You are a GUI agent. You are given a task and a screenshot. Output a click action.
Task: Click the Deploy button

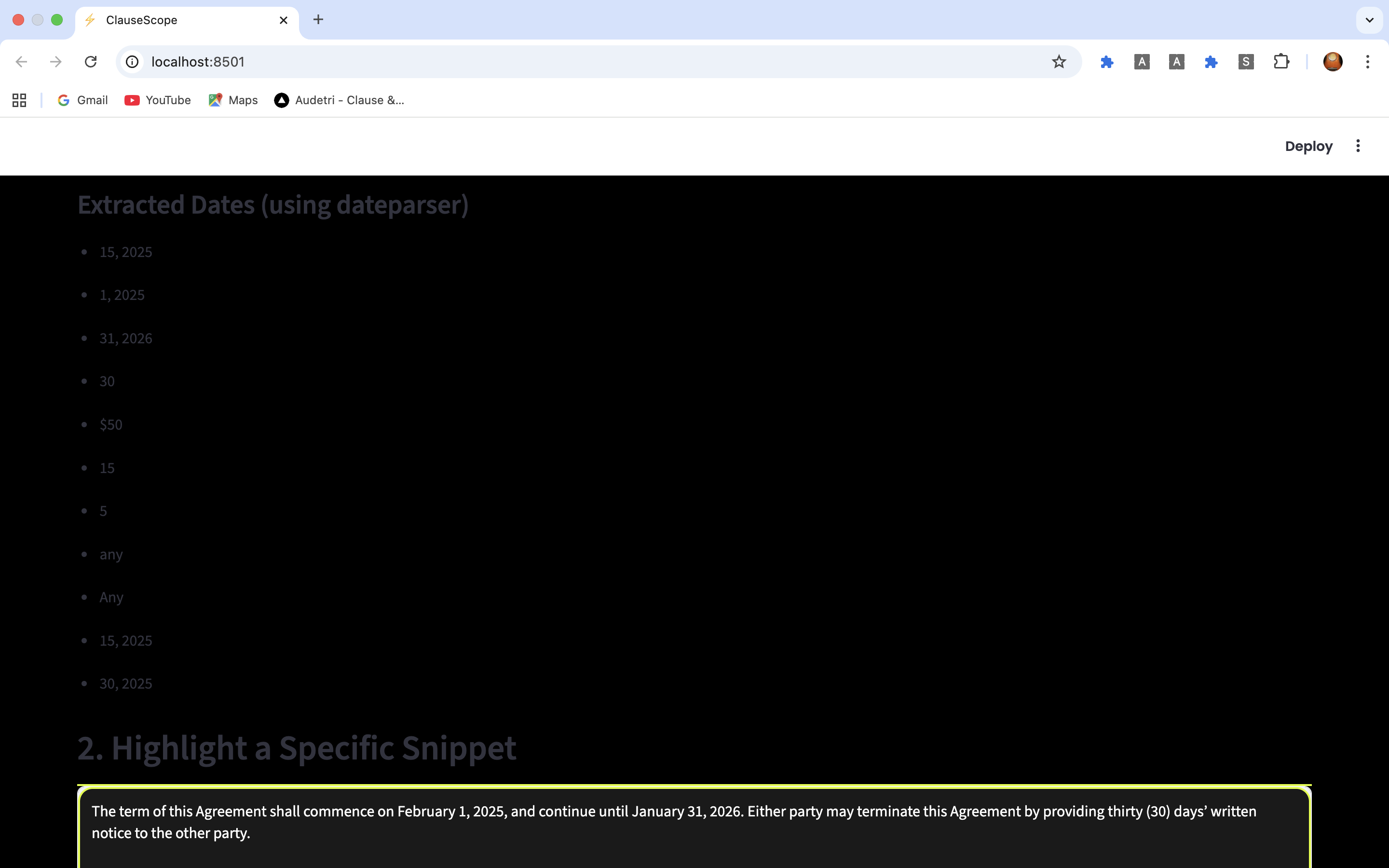tap(1308, 147)
